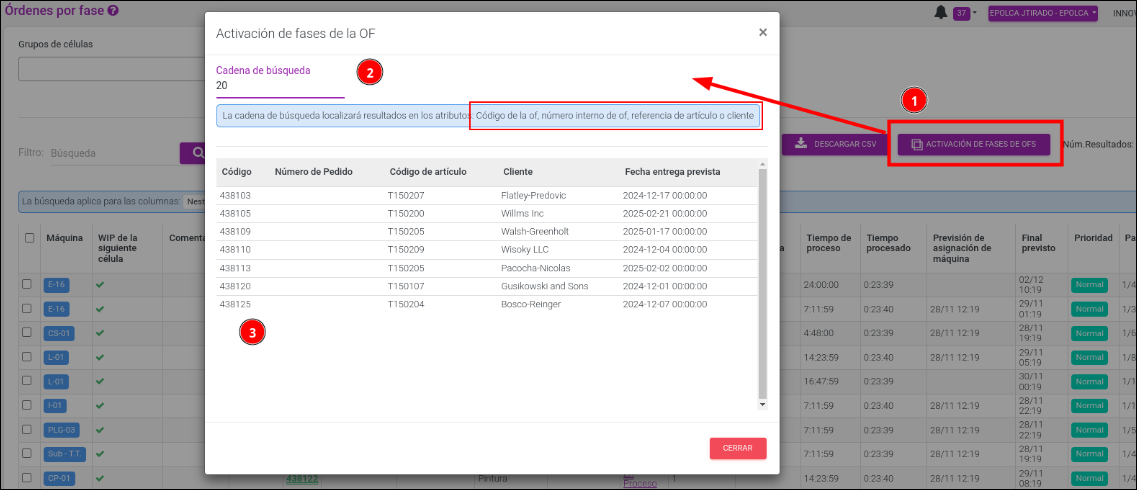Click WIP green check in the CS-01 row
The height and width of the screenshot is (490, 1137).
coord(101,332)
